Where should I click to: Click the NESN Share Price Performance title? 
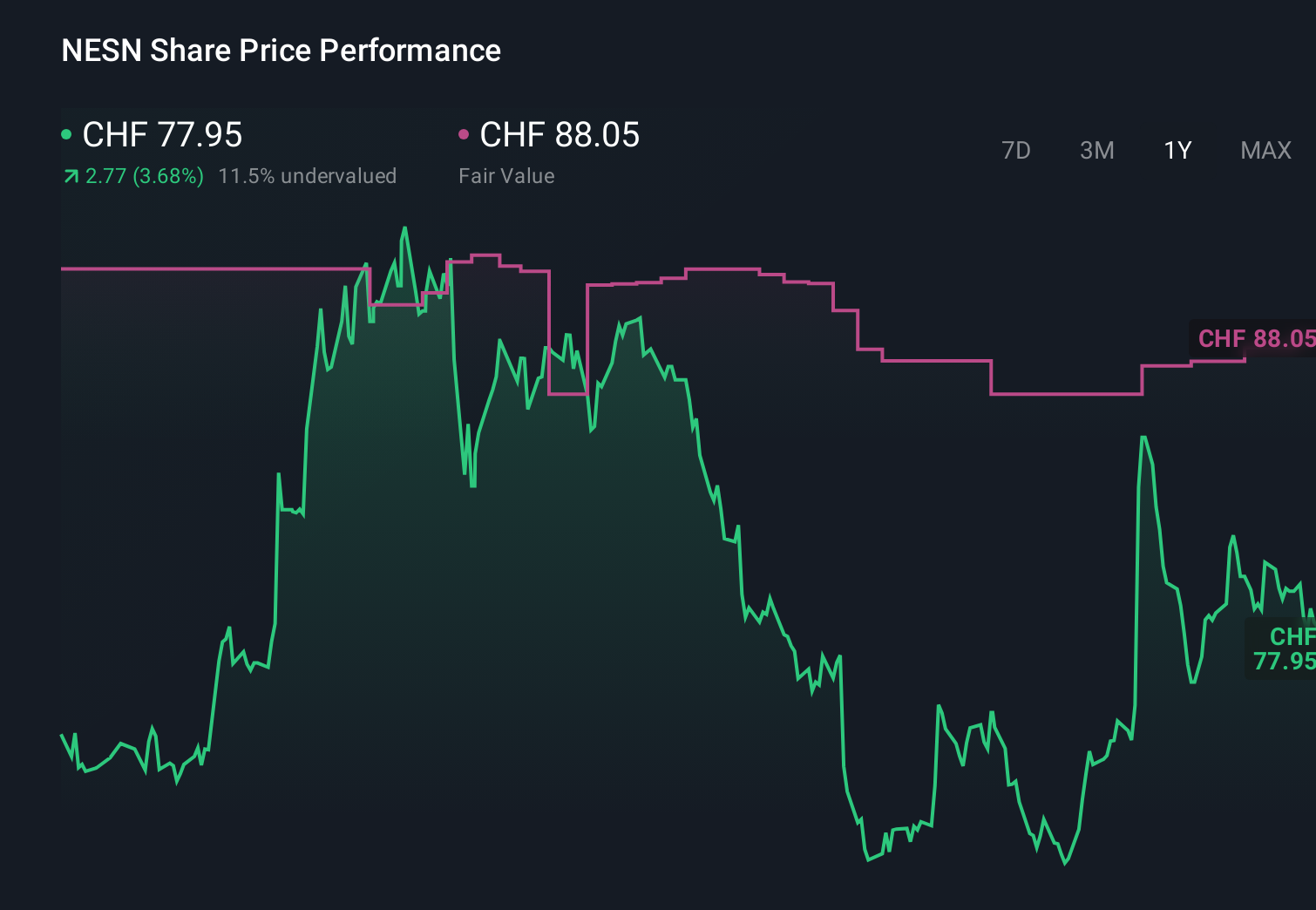[281, 51]
